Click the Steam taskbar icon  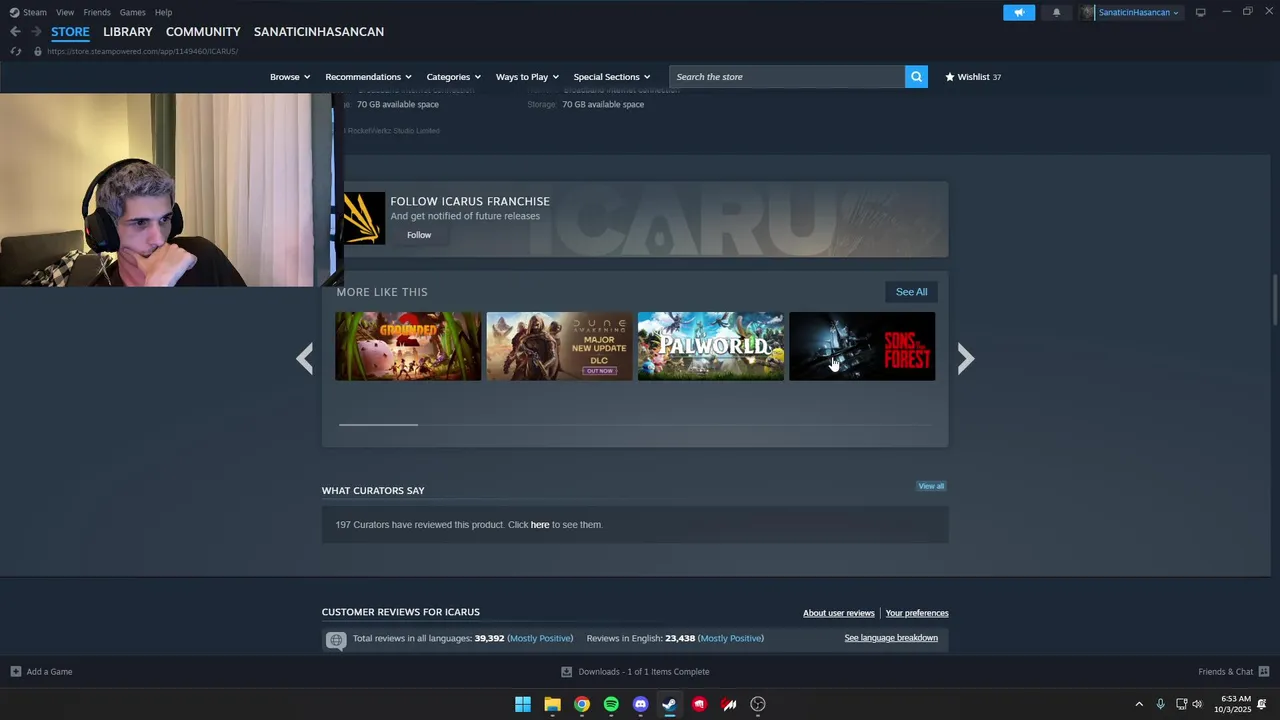[x=670, y=704]
